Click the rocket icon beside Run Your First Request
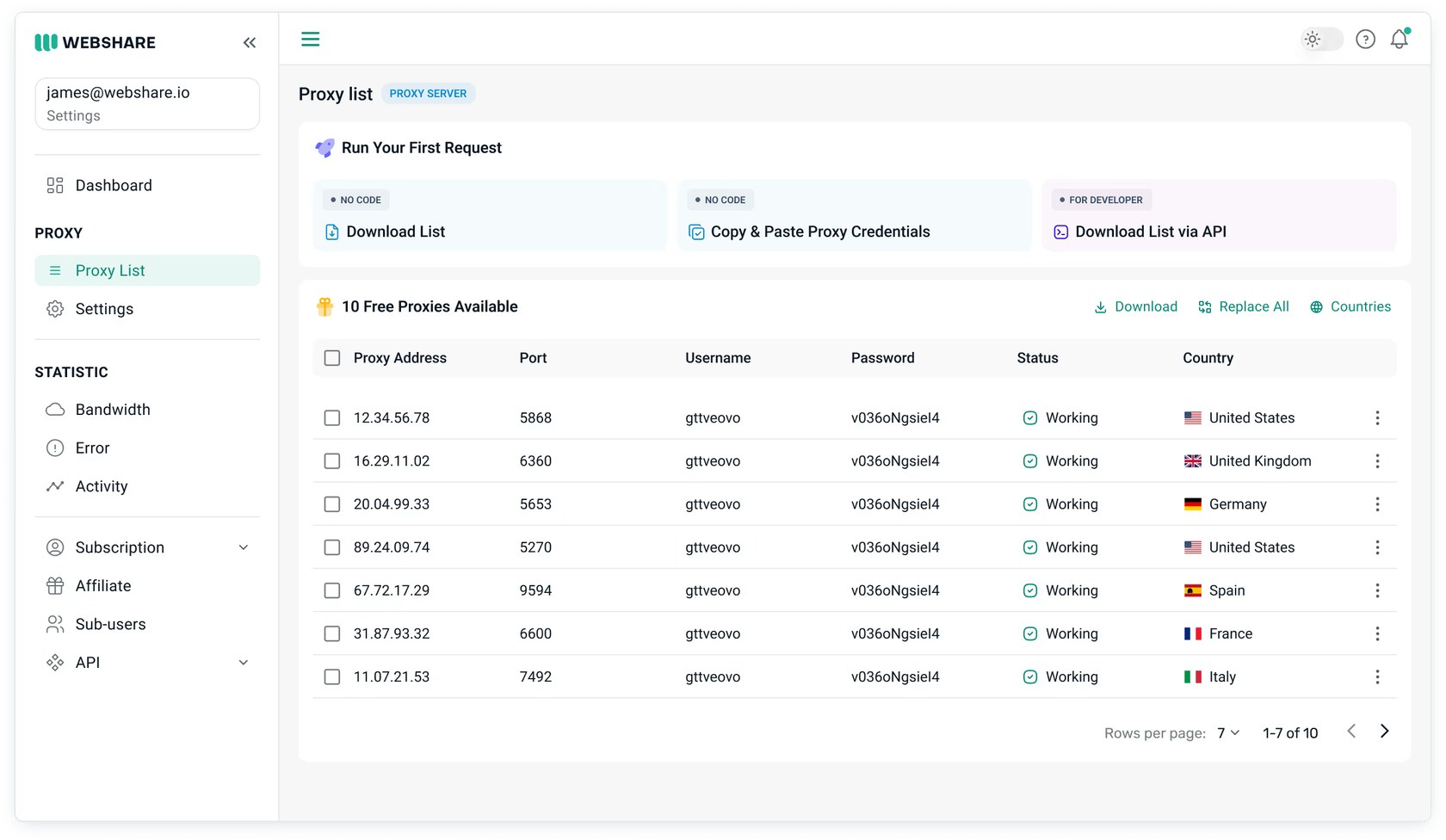 [324, 148]
